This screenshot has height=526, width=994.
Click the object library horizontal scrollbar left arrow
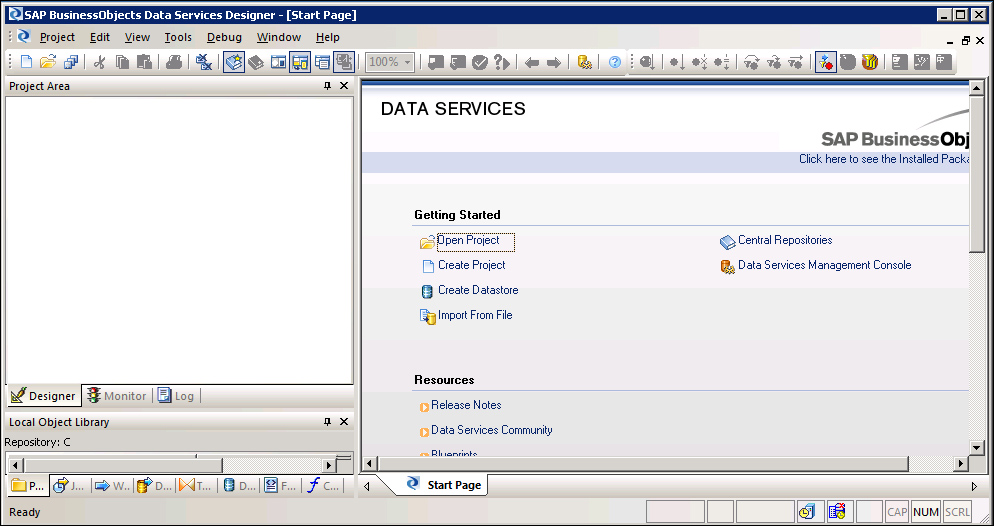[x=15, y=465]
